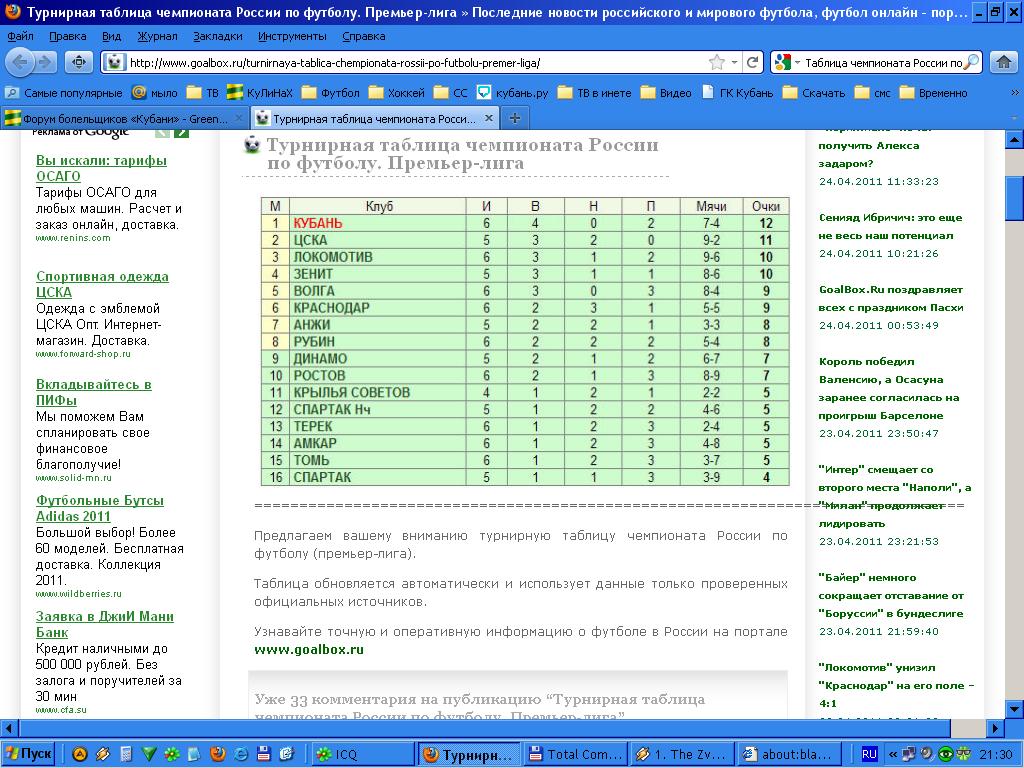The height and width of the screenshot is (768, 1024).
Task: Open the ICQ flower icon in quick launch
Action: (172, 754)
